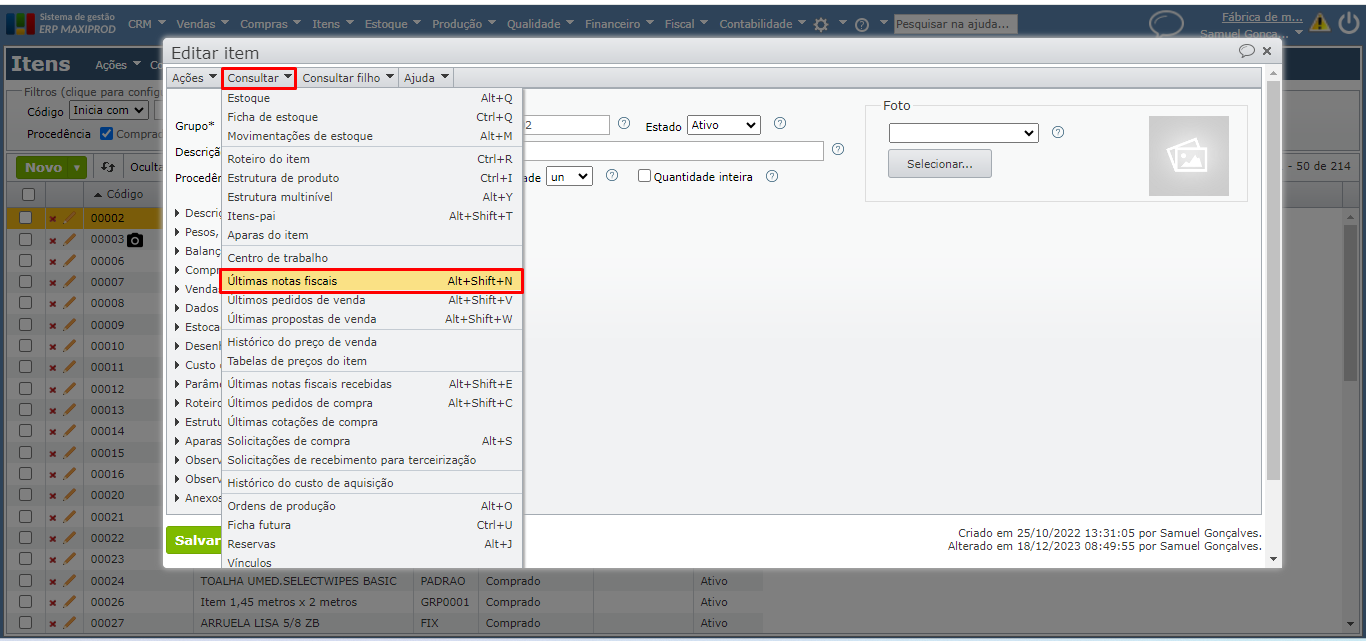
Task: Click the dialog scrollbar down arrow
Action: (1273, 560)
